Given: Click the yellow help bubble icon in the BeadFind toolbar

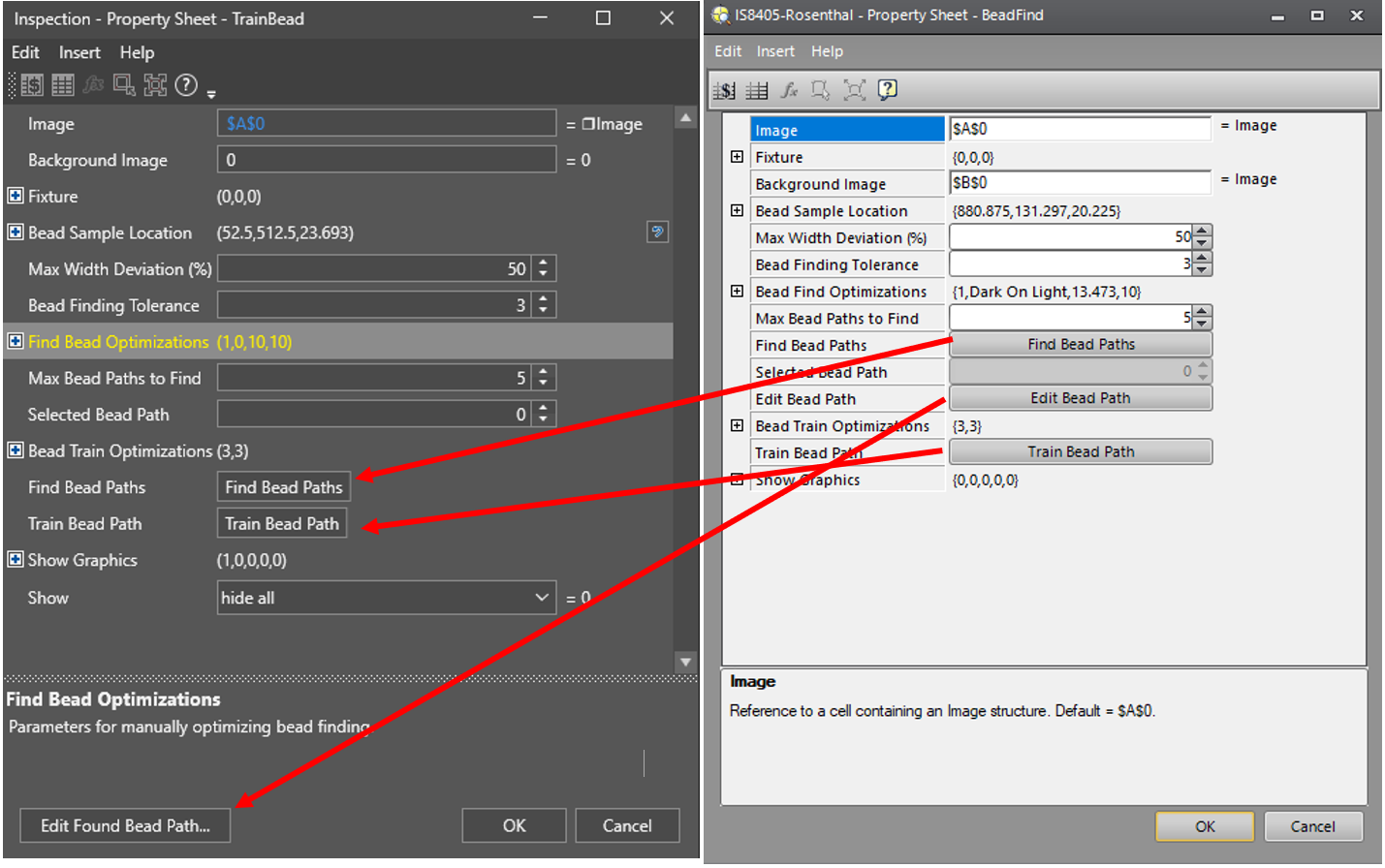Looking at the screenshot, I should (x=887, y=90).
